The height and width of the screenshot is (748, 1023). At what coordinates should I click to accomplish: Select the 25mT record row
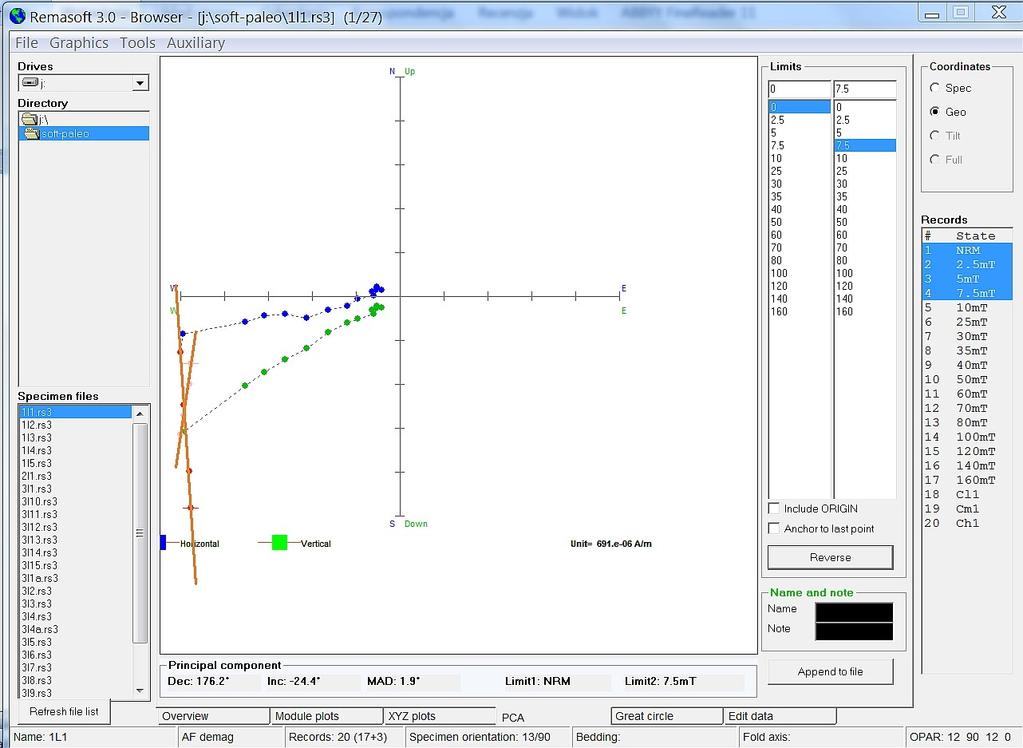(x=968, y=322)
